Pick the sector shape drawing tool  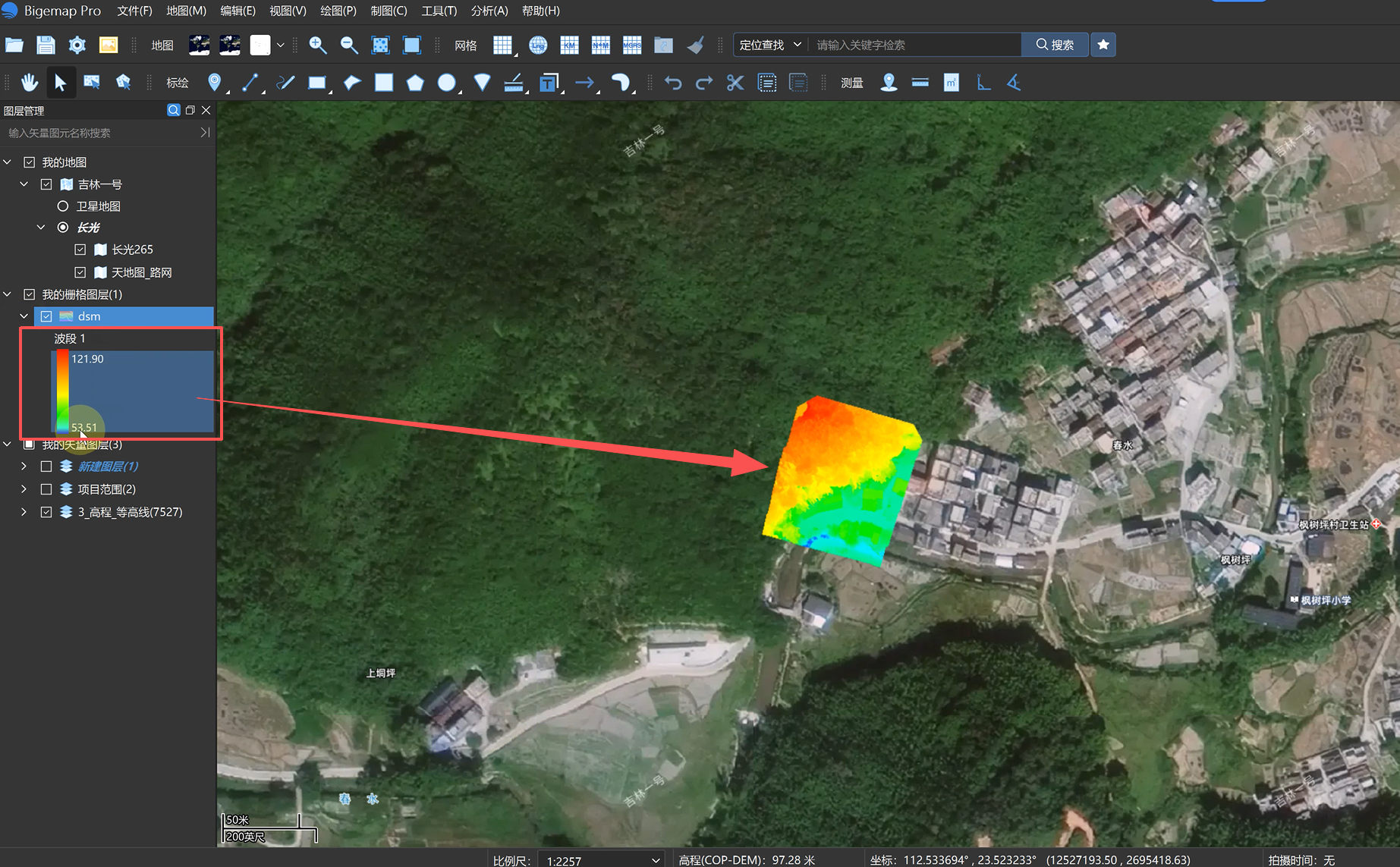(x=482, y=82)
